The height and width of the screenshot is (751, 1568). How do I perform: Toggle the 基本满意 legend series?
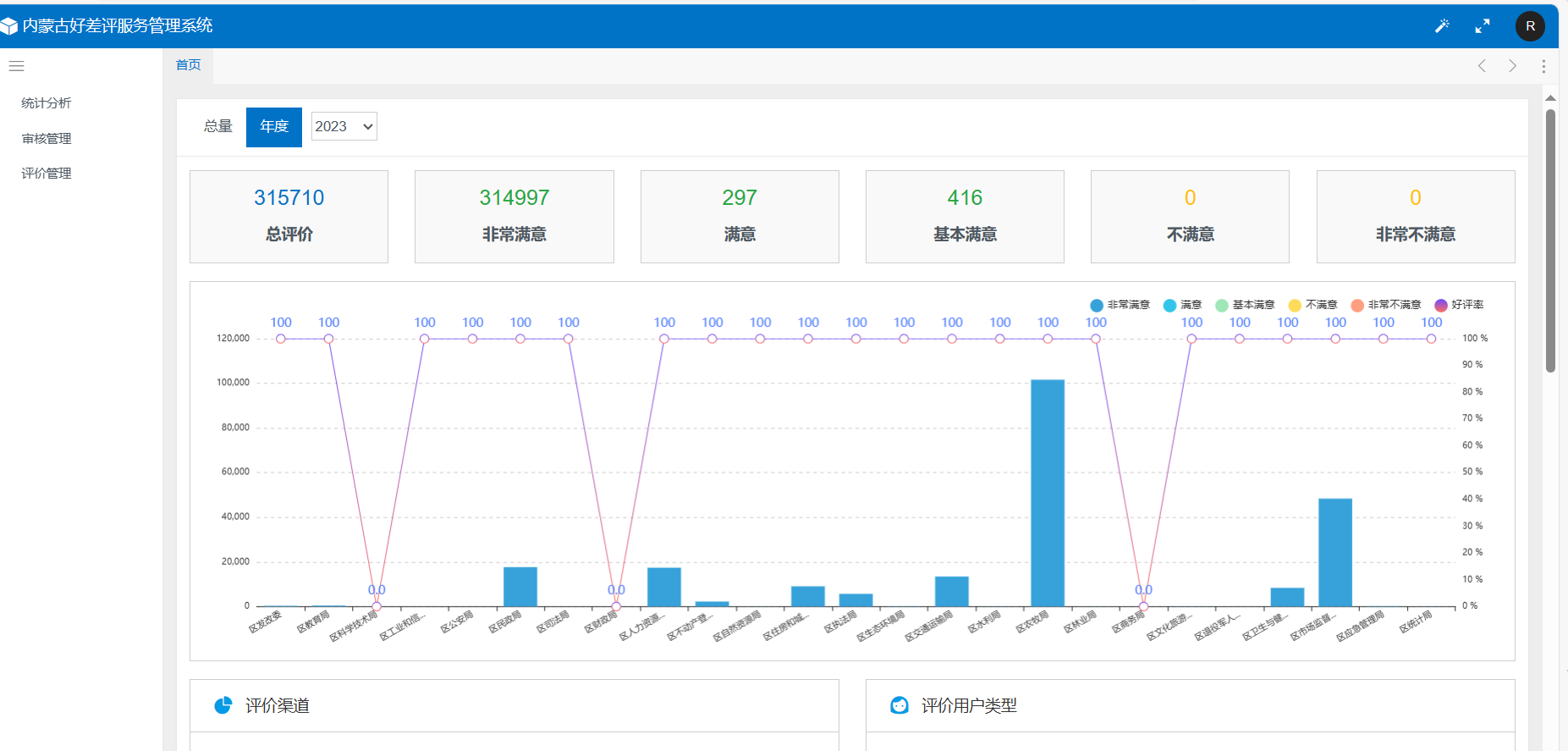pos(1245,305)
